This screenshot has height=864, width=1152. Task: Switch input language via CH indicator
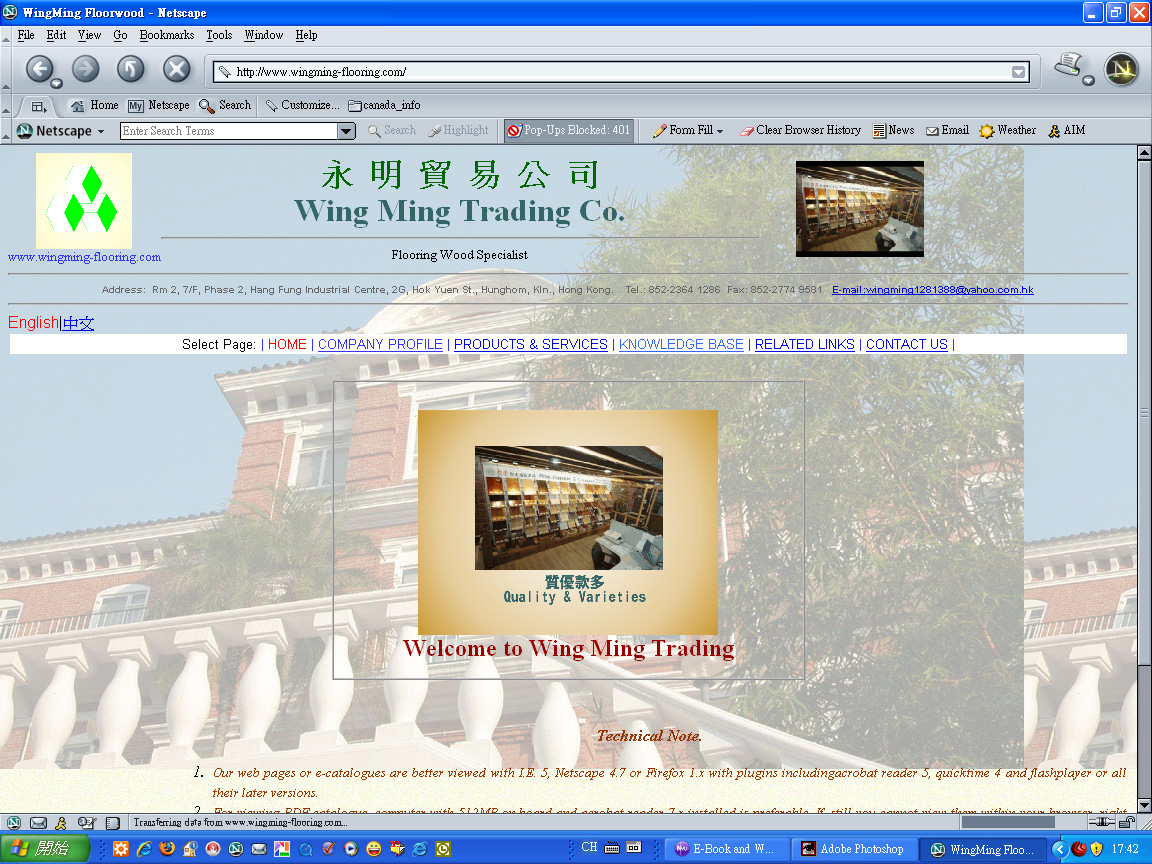pos(589,846)
